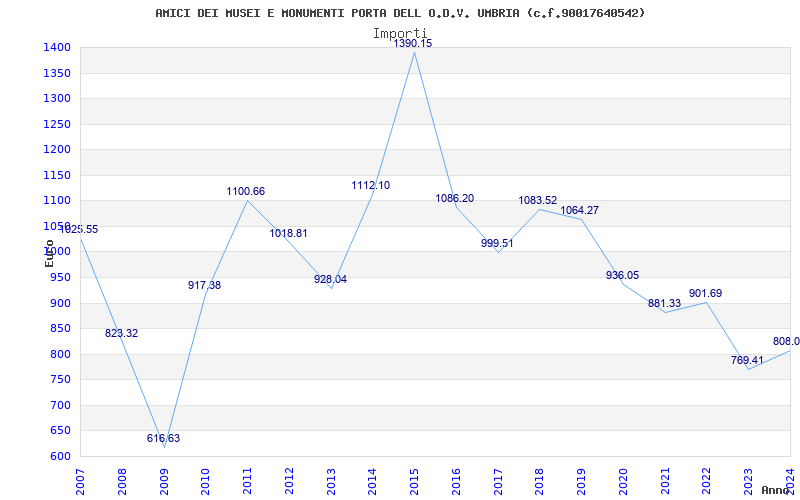Click the 2013 year axis label

(x=331, y=481)
